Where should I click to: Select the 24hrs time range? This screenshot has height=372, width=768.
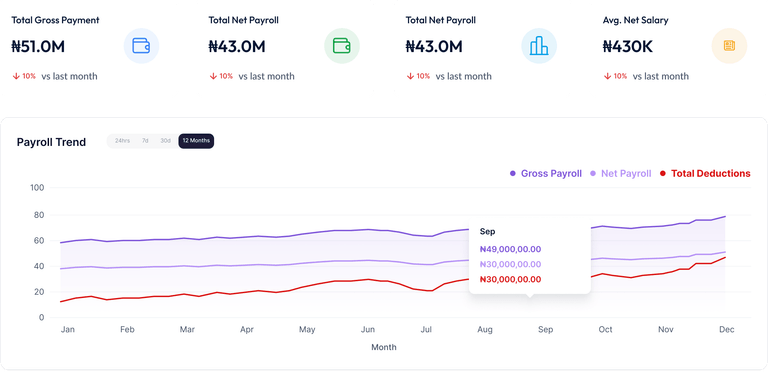[x=122, y=141]
